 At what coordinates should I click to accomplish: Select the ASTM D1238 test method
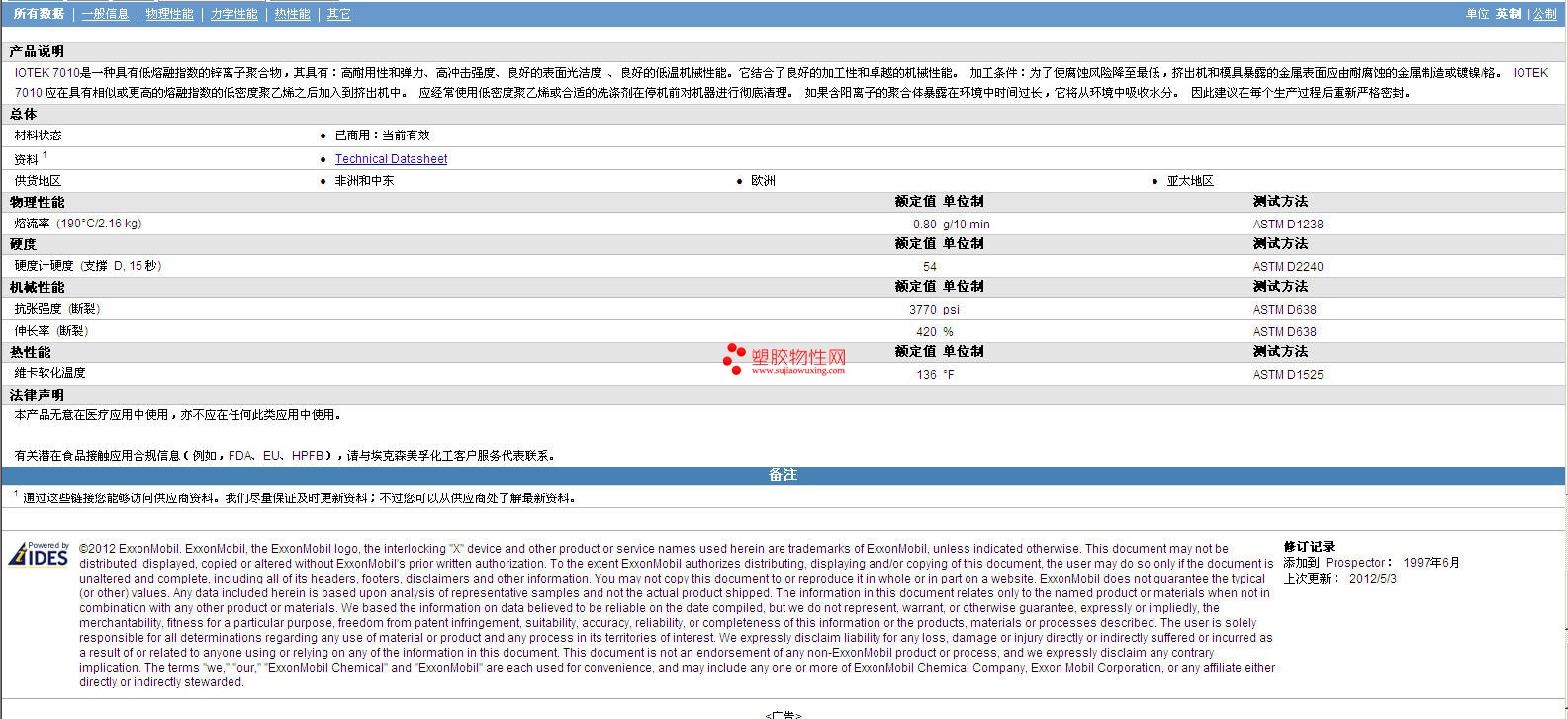pyautogui.click(x=1288, y=225)
